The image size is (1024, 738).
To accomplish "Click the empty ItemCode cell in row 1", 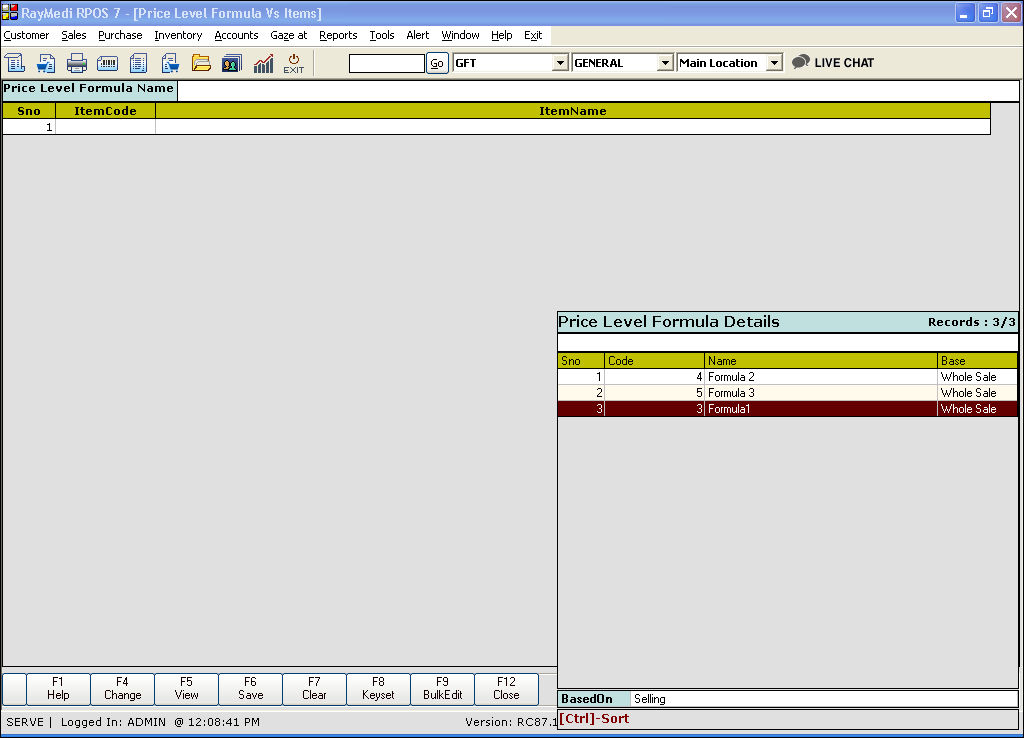I will (x=105, y=127).
